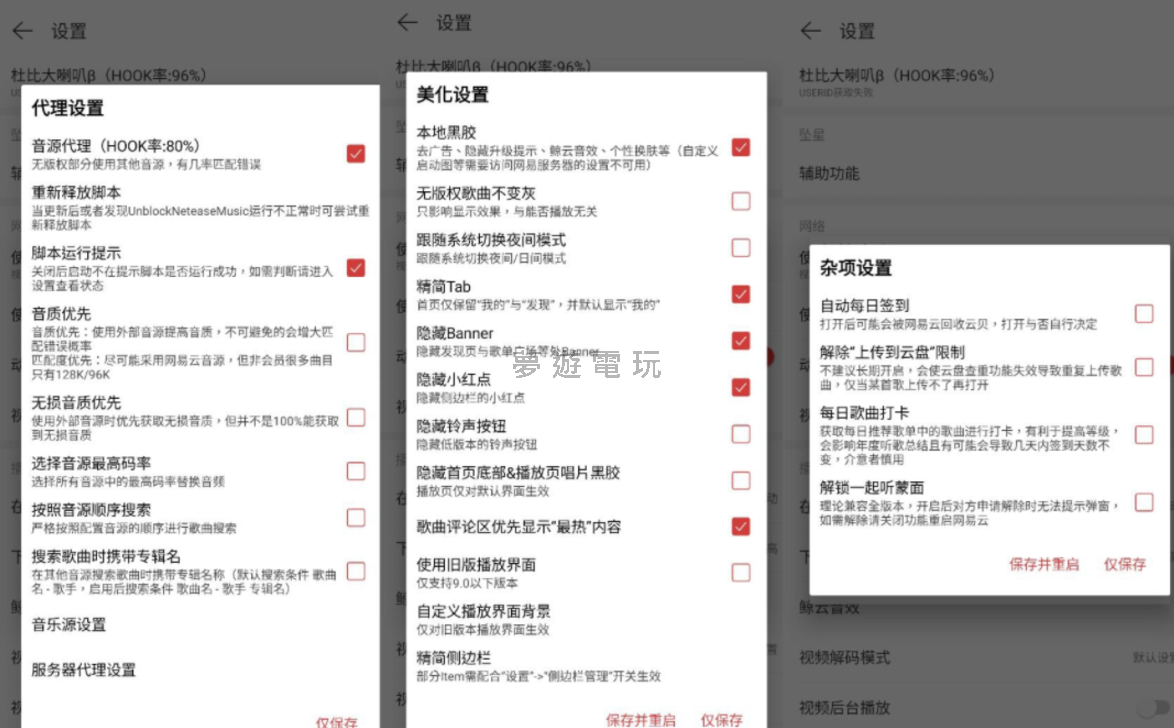Tap back arrow on the 杂项设置 screen
The image size is (1174, 728).
click(x=810, y=31)
